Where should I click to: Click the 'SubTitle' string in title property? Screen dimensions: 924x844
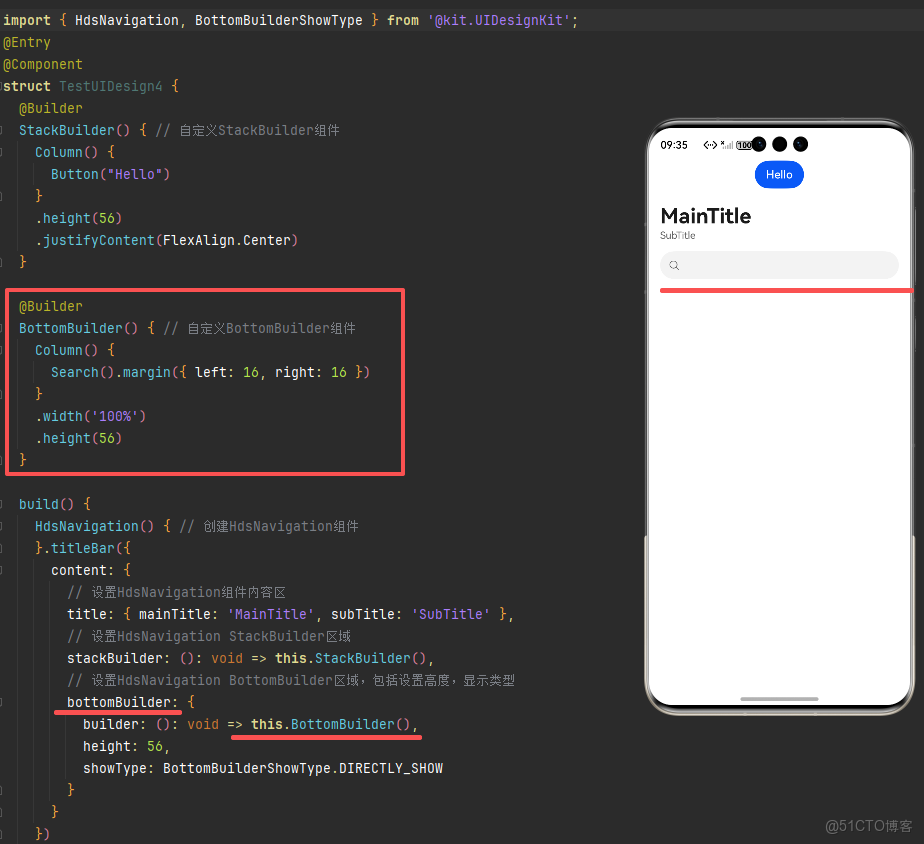451,615
